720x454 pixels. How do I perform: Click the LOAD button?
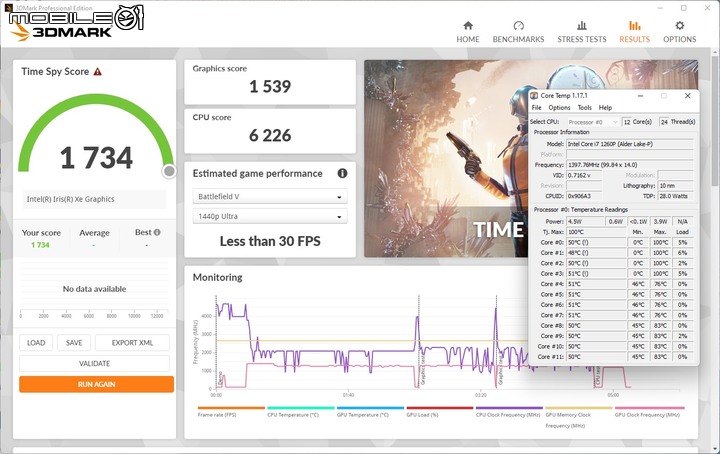tap(36, 343)
